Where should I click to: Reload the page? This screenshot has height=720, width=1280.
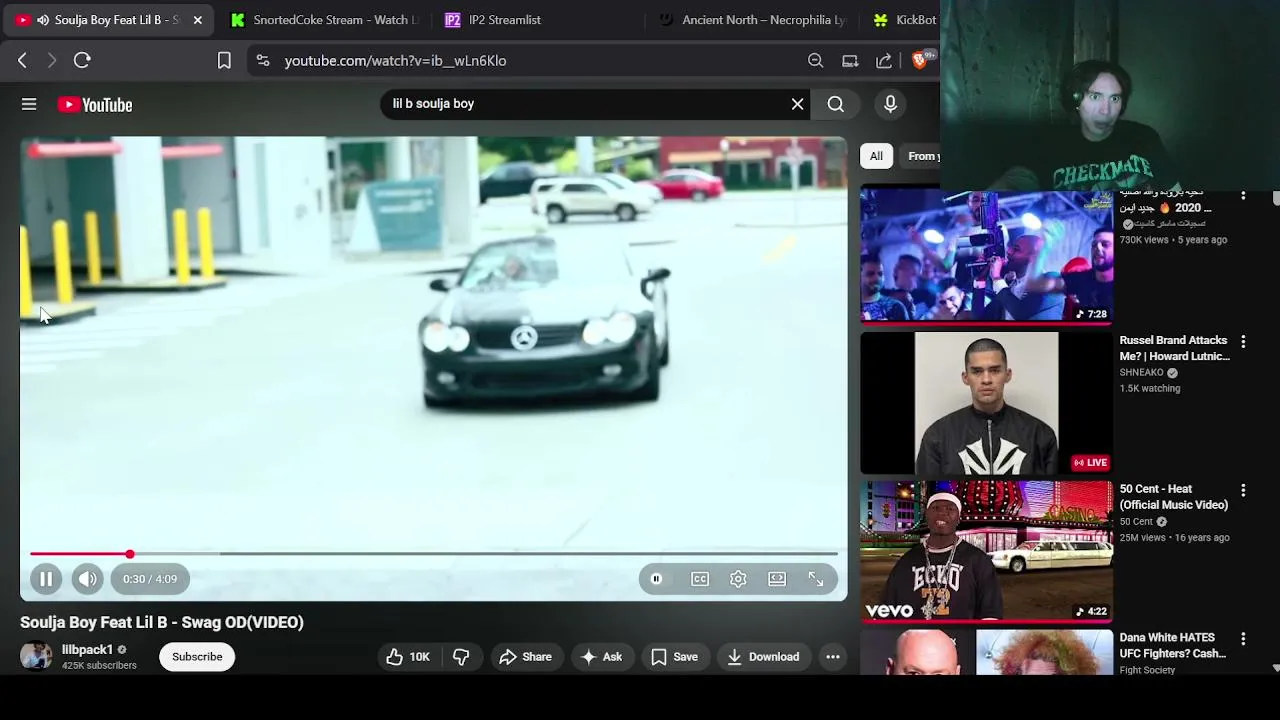click(82, 61)
